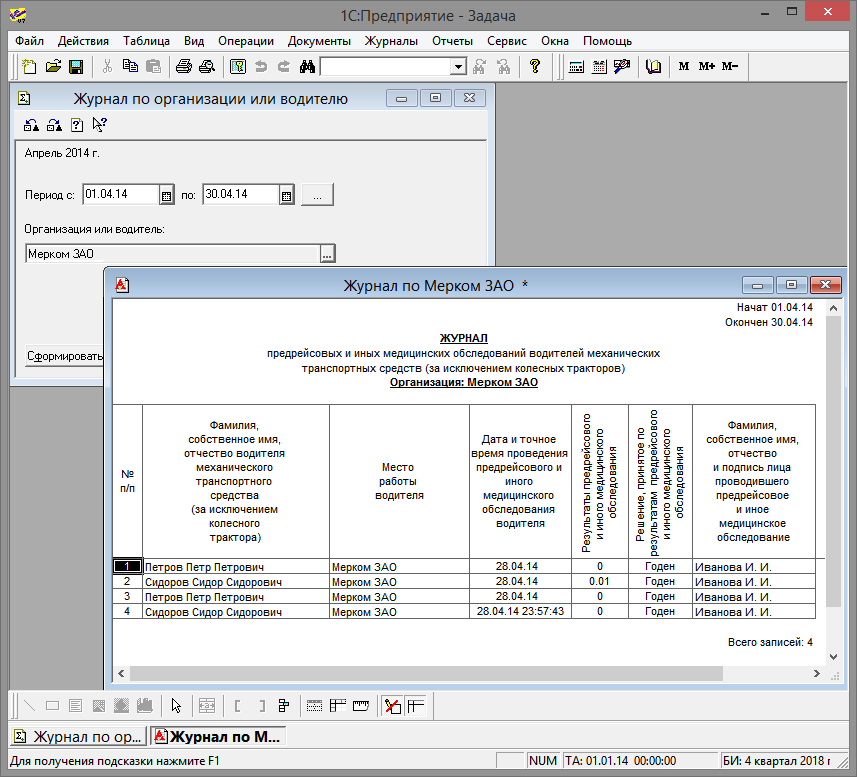857x777 pixels.
Task: Click the Save diskette icon in toolbar
Action: 75,67
